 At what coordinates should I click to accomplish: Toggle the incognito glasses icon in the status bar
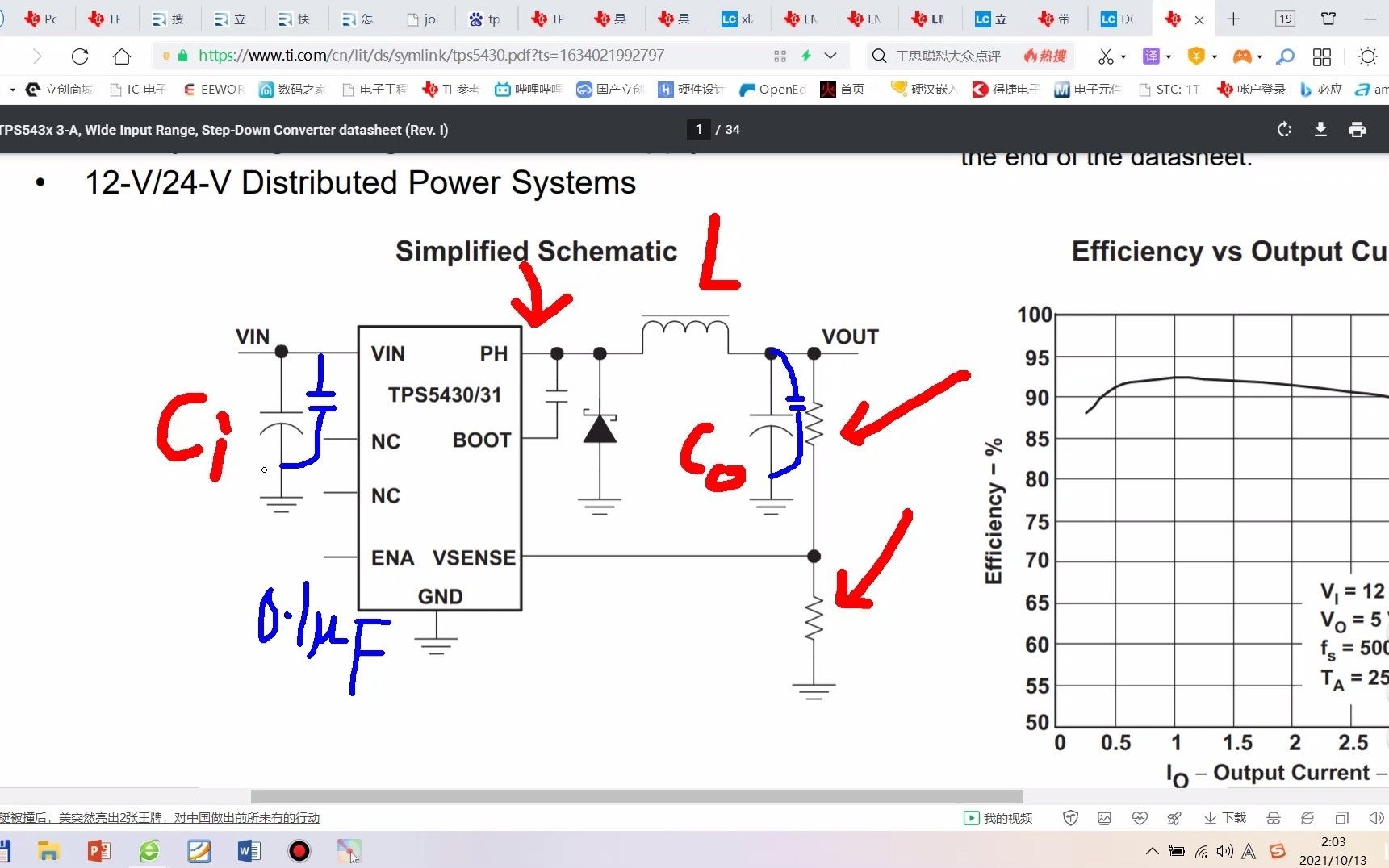pyautogui.click(x=1274, y=818)
